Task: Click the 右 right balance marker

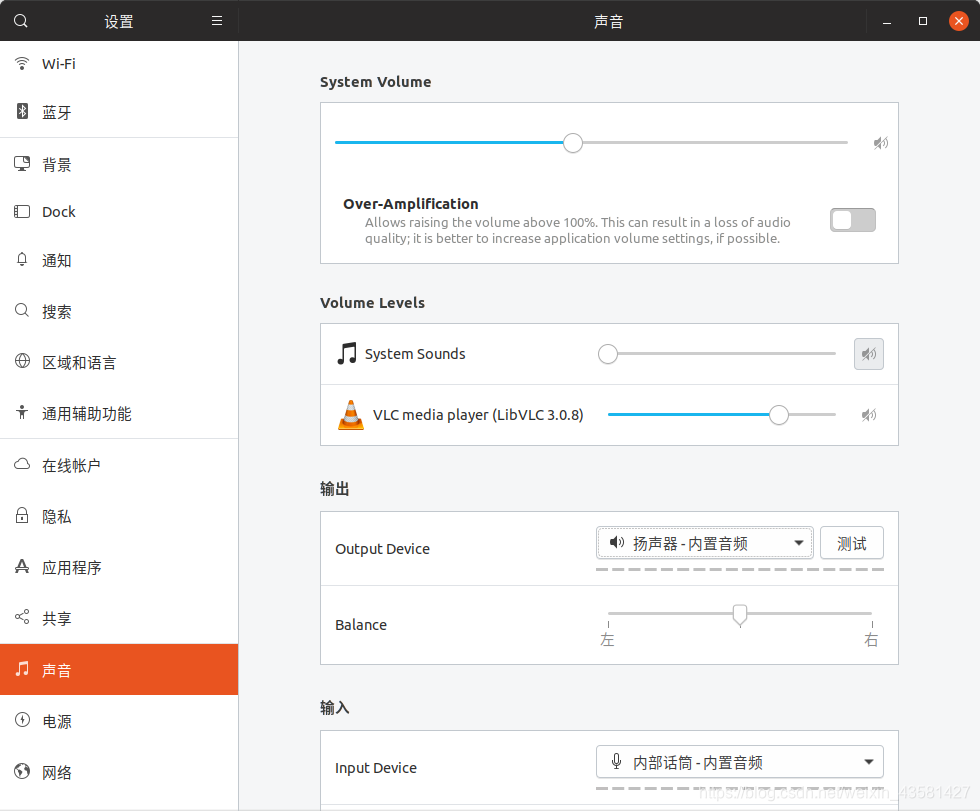Action: point(871,639)
